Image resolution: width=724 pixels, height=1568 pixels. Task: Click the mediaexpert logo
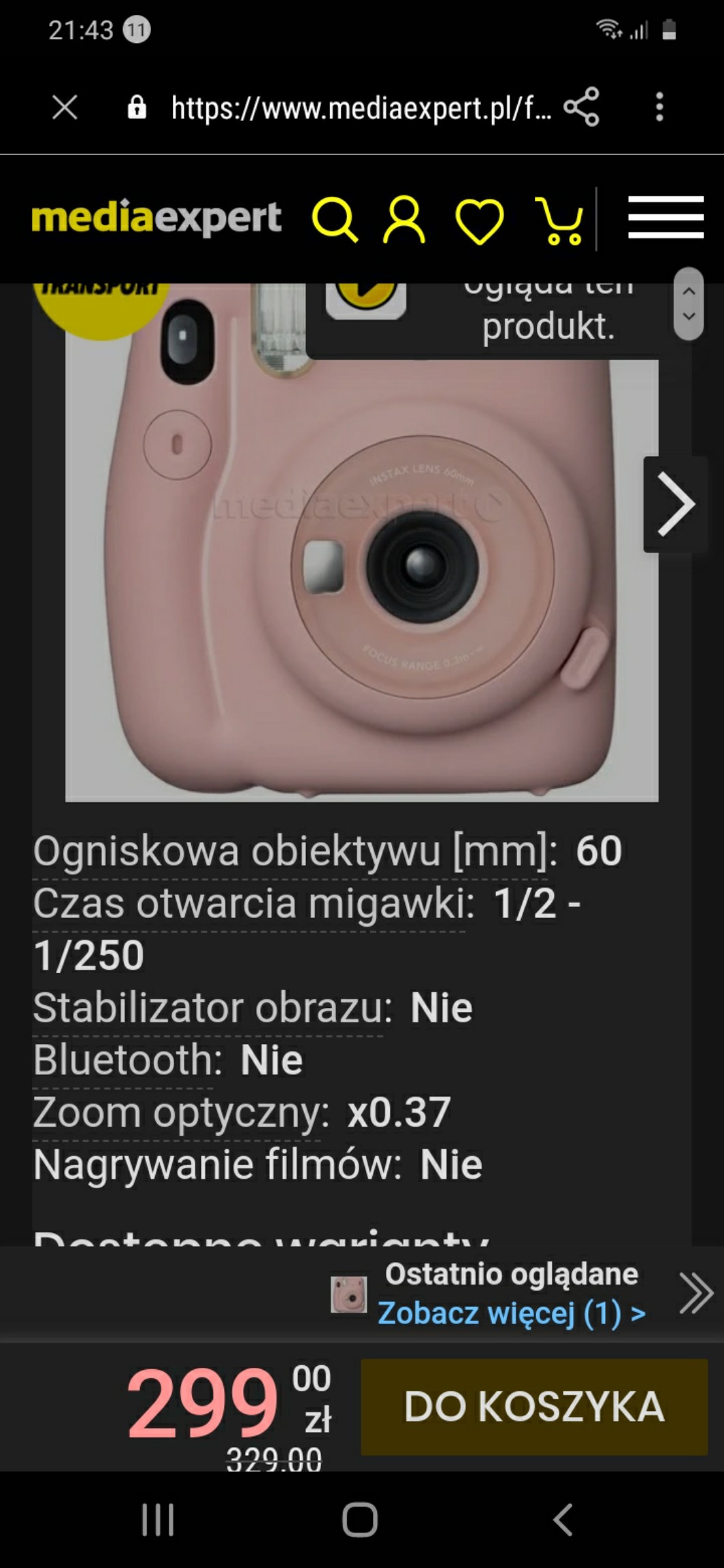coord(156,218)
